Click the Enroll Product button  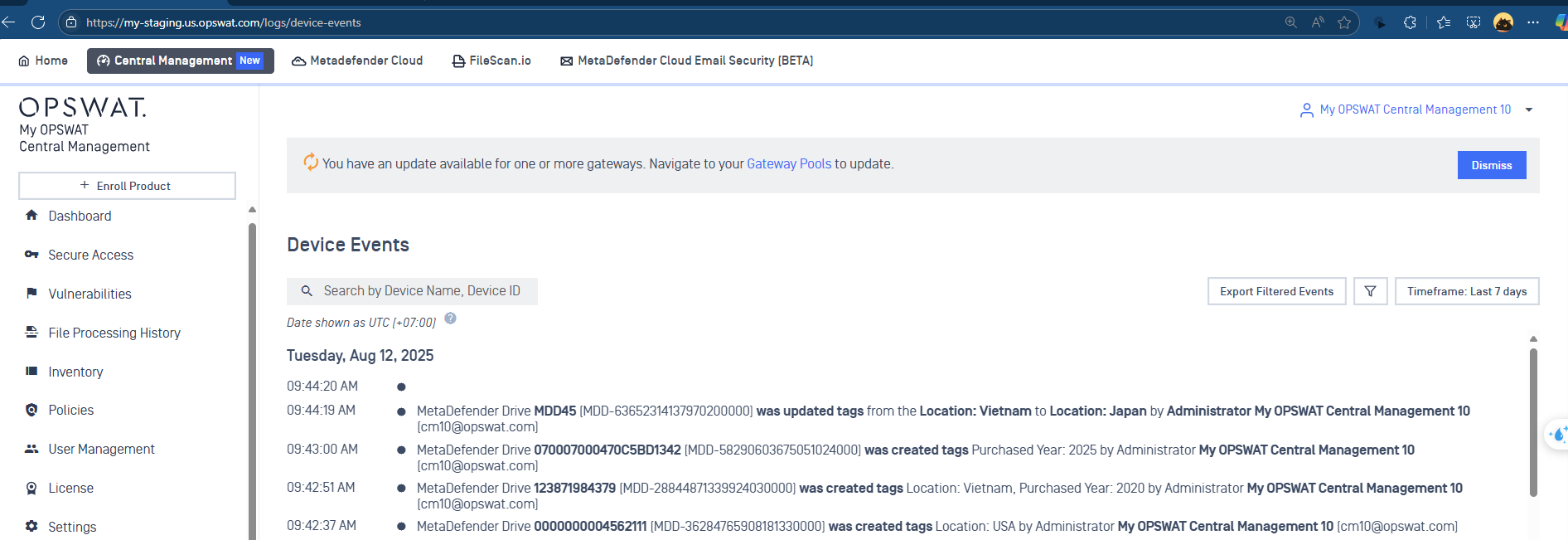point(127,186)
